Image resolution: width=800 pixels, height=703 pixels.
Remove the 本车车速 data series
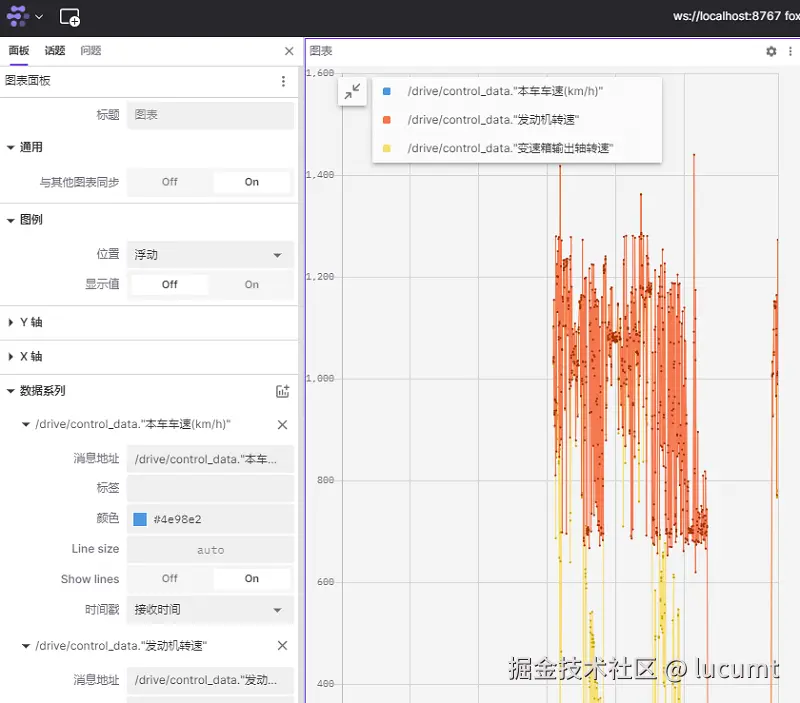[x=282, y=424]
